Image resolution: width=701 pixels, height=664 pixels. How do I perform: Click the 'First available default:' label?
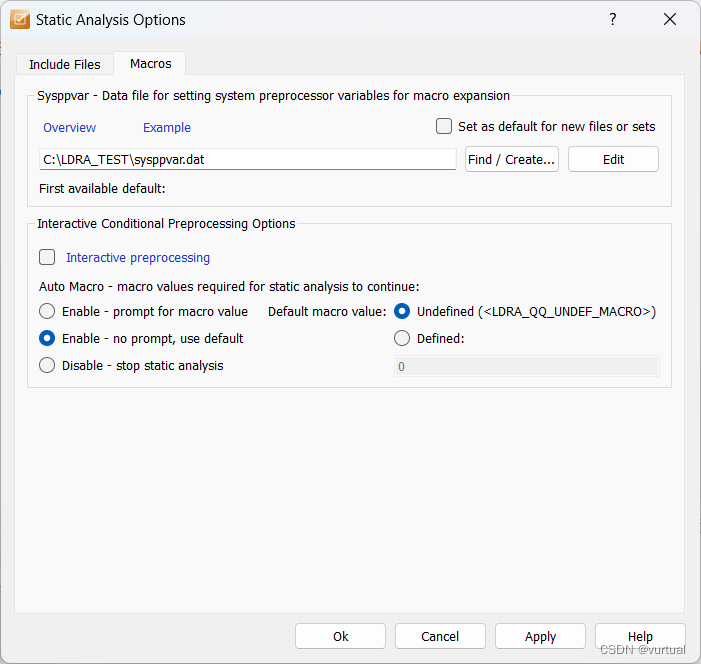coord(102,189)
